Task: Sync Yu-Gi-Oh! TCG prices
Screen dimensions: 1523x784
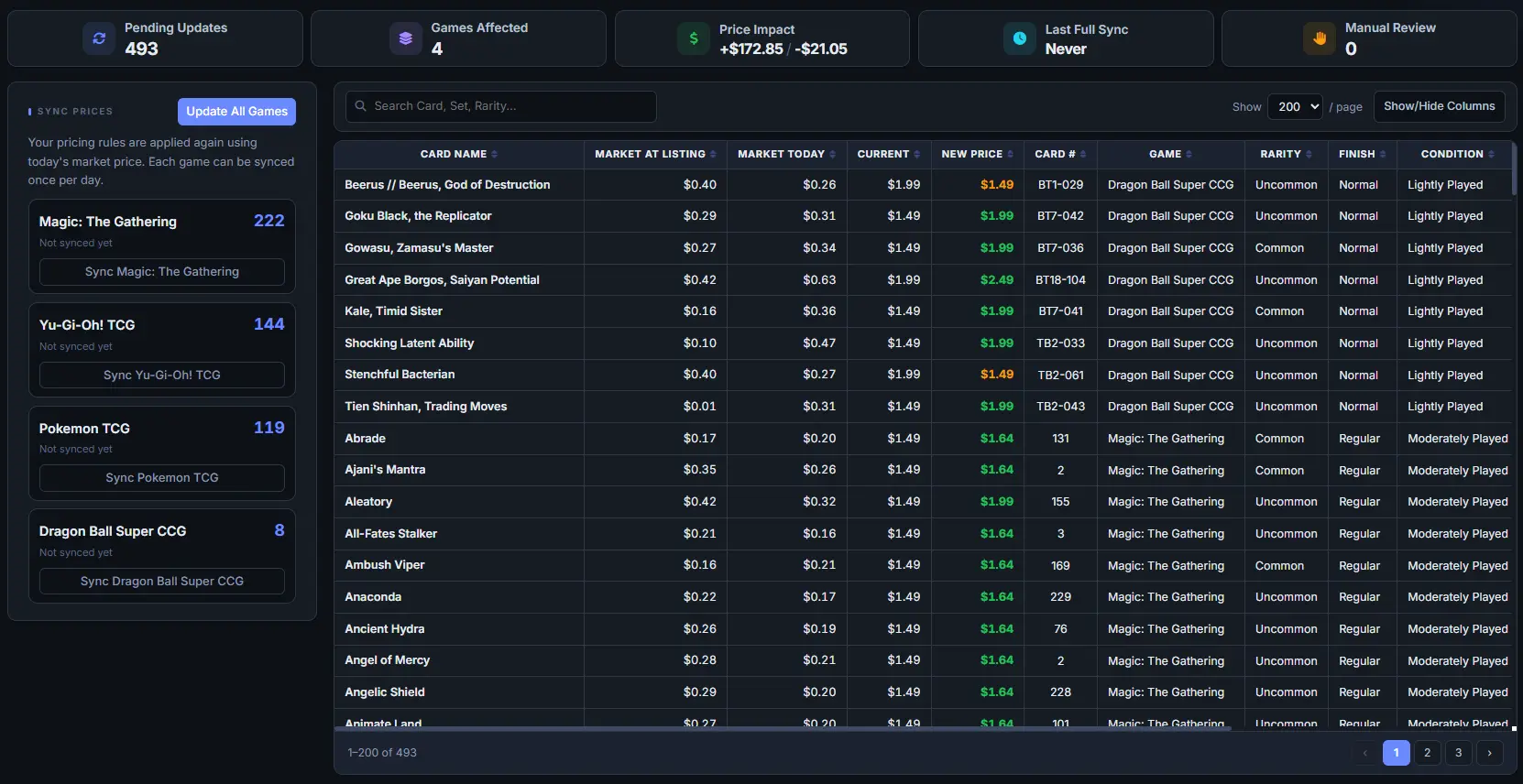Action: pos(162,376)
